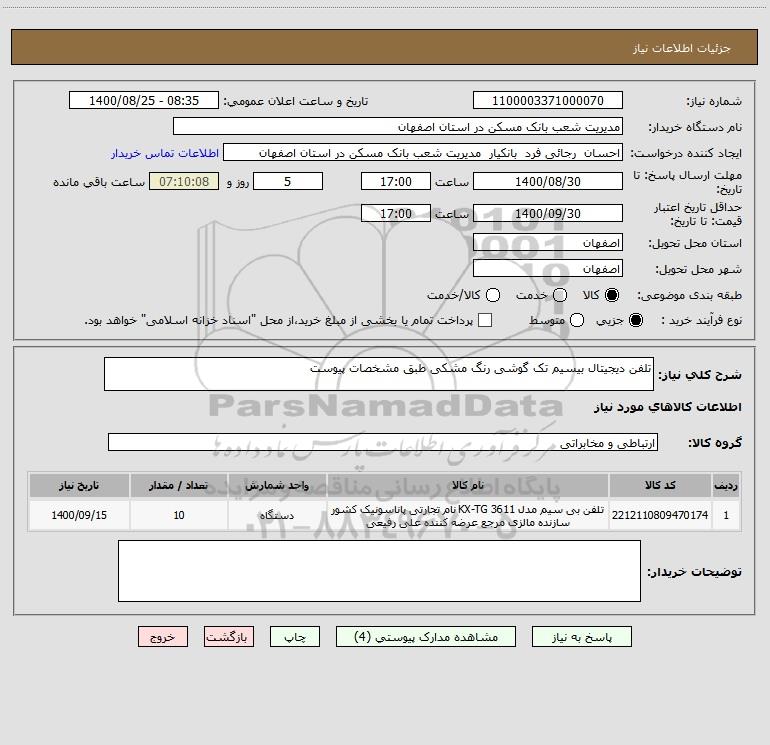Click the quantity cell showing 10

click(179, 515)
